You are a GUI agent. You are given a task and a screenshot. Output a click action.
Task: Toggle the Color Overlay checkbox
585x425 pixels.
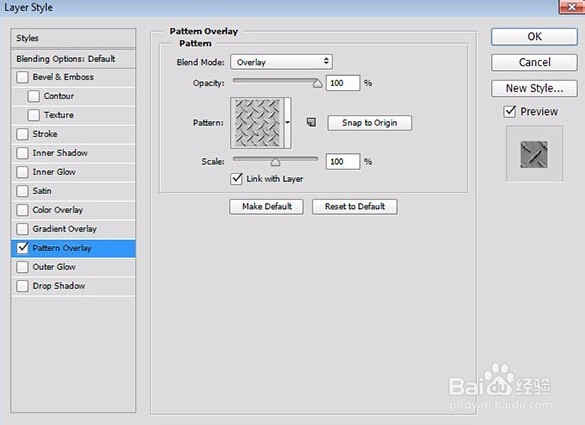22,210
